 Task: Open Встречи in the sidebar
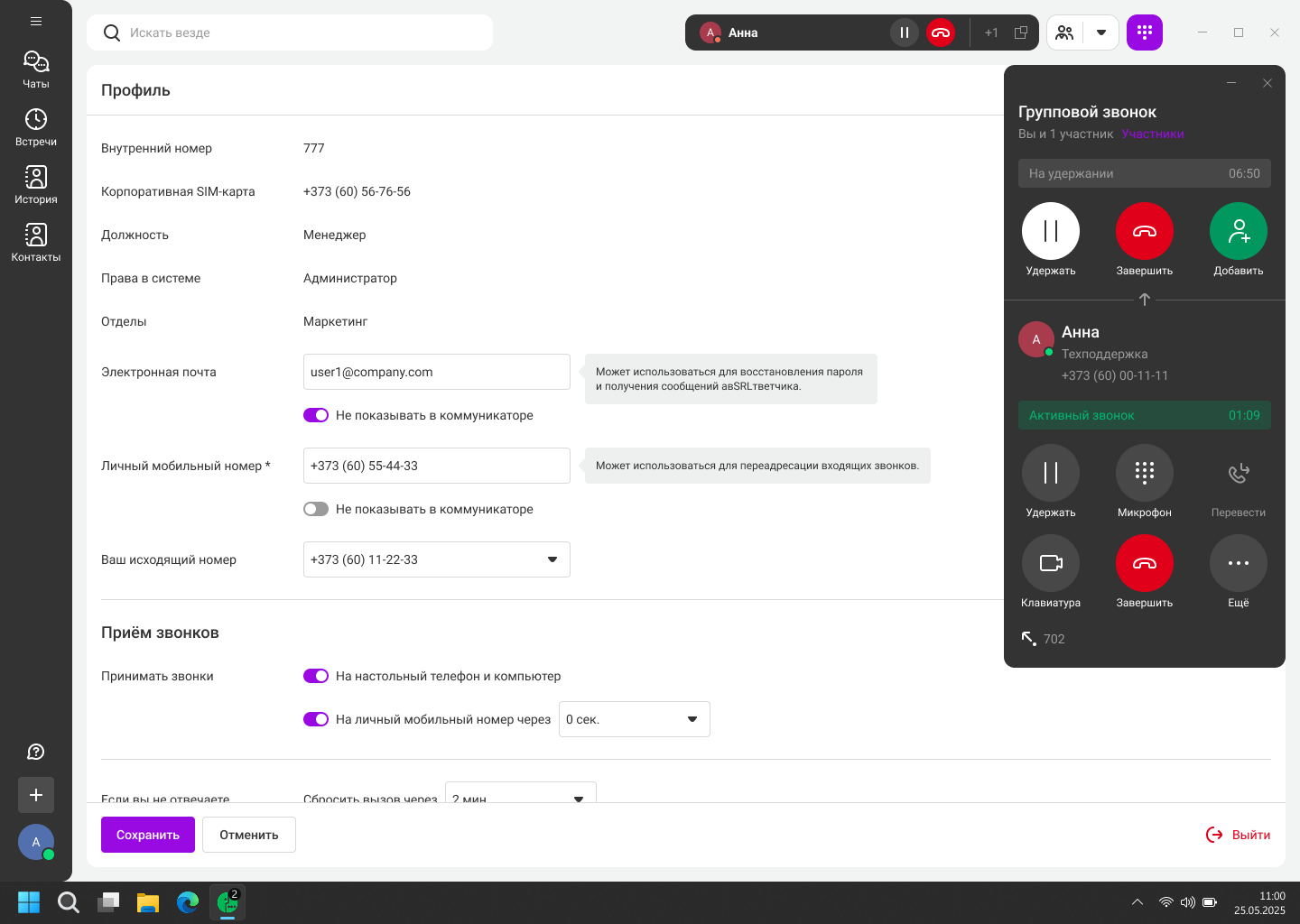36,127
